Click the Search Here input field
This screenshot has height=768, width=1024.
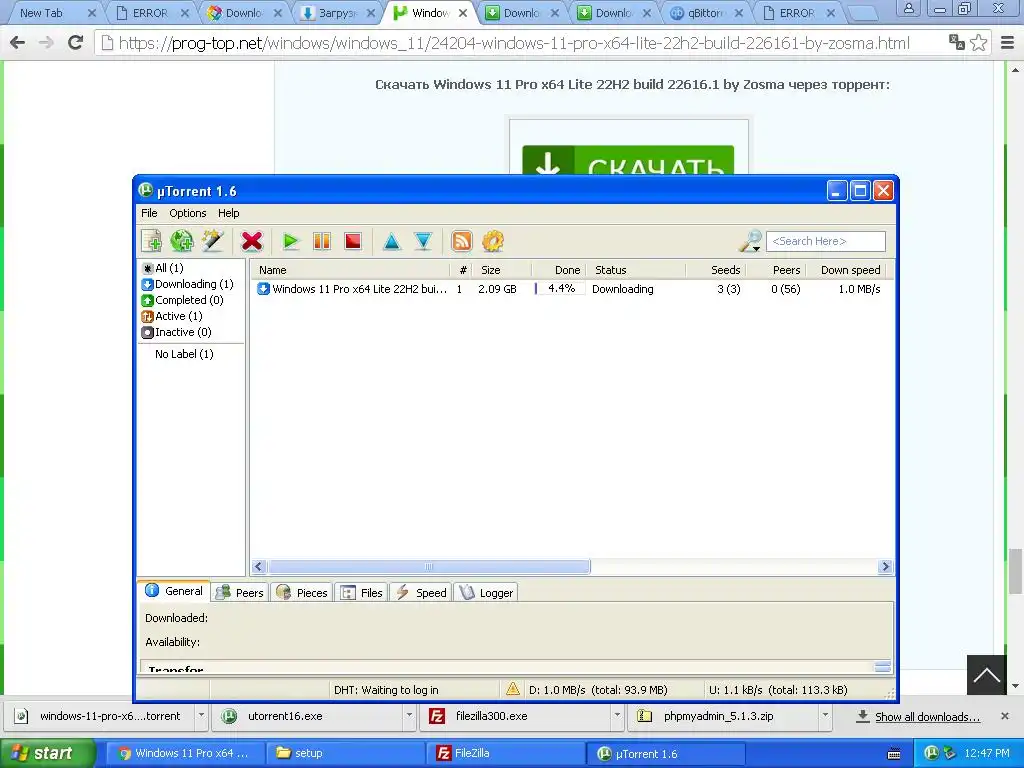(x=825, y=241)
